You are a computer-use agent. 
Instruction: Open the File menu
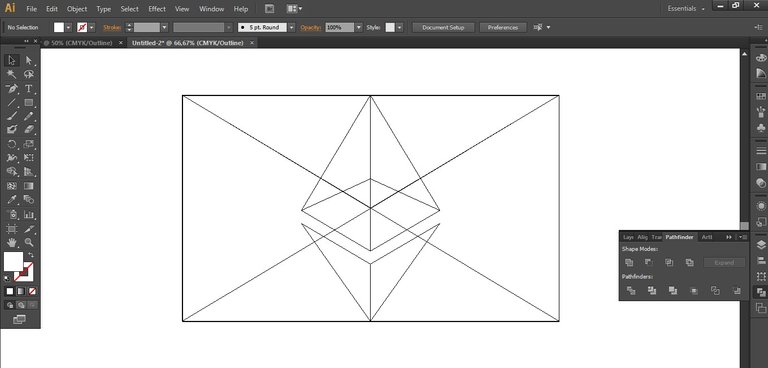pyautogui.click(x=31, y=9)
